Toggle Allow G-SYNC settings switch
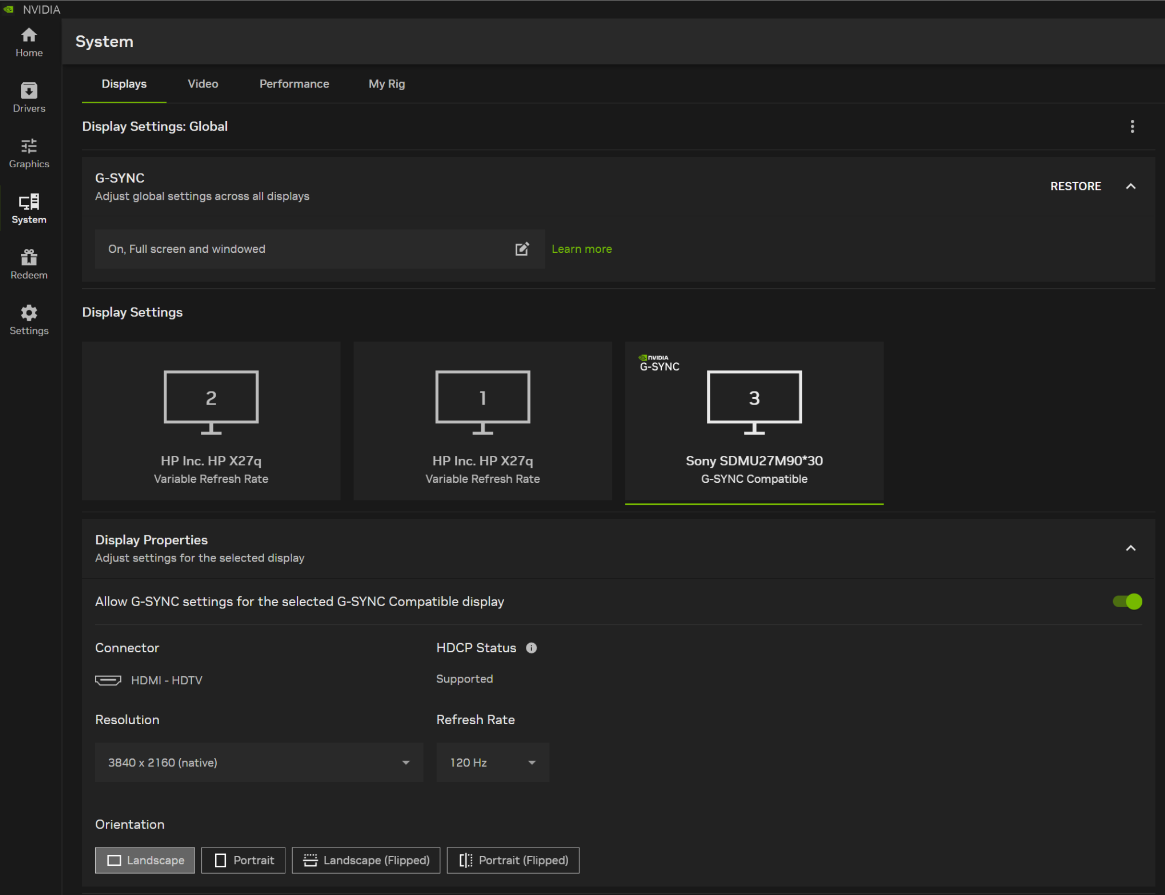 [1126, 602]
